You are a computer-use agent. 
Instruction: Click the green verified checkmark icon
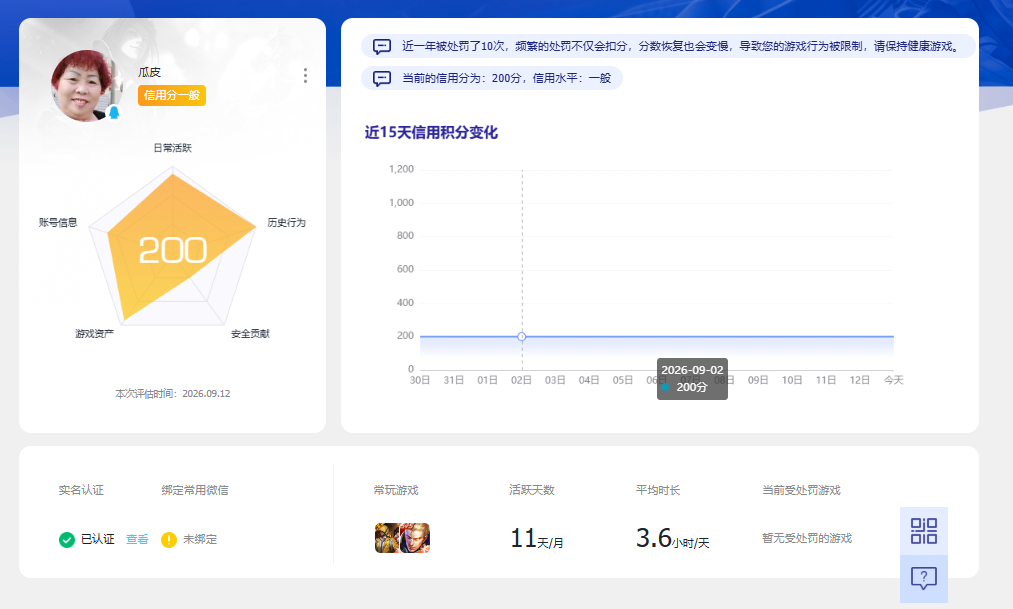tap(67, 539)
